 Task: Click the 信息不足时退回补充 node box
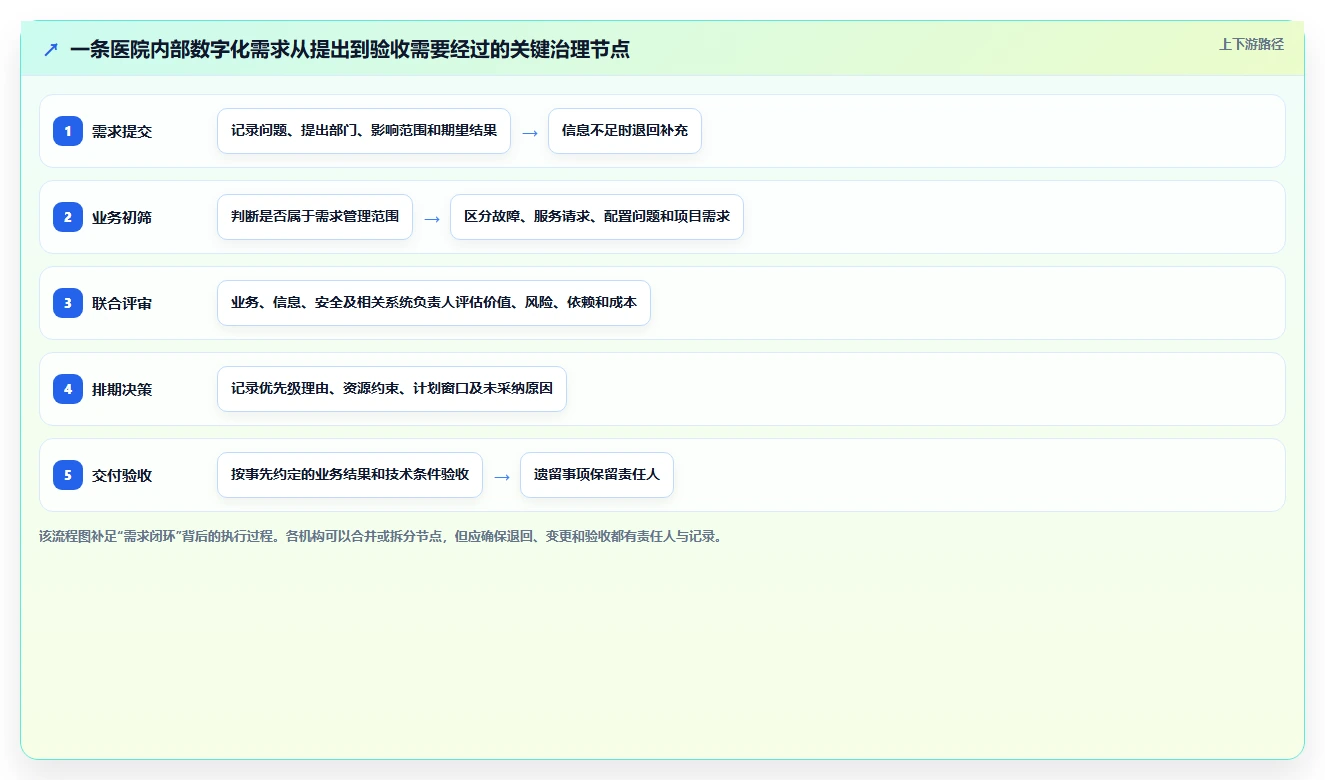(625, 131)
